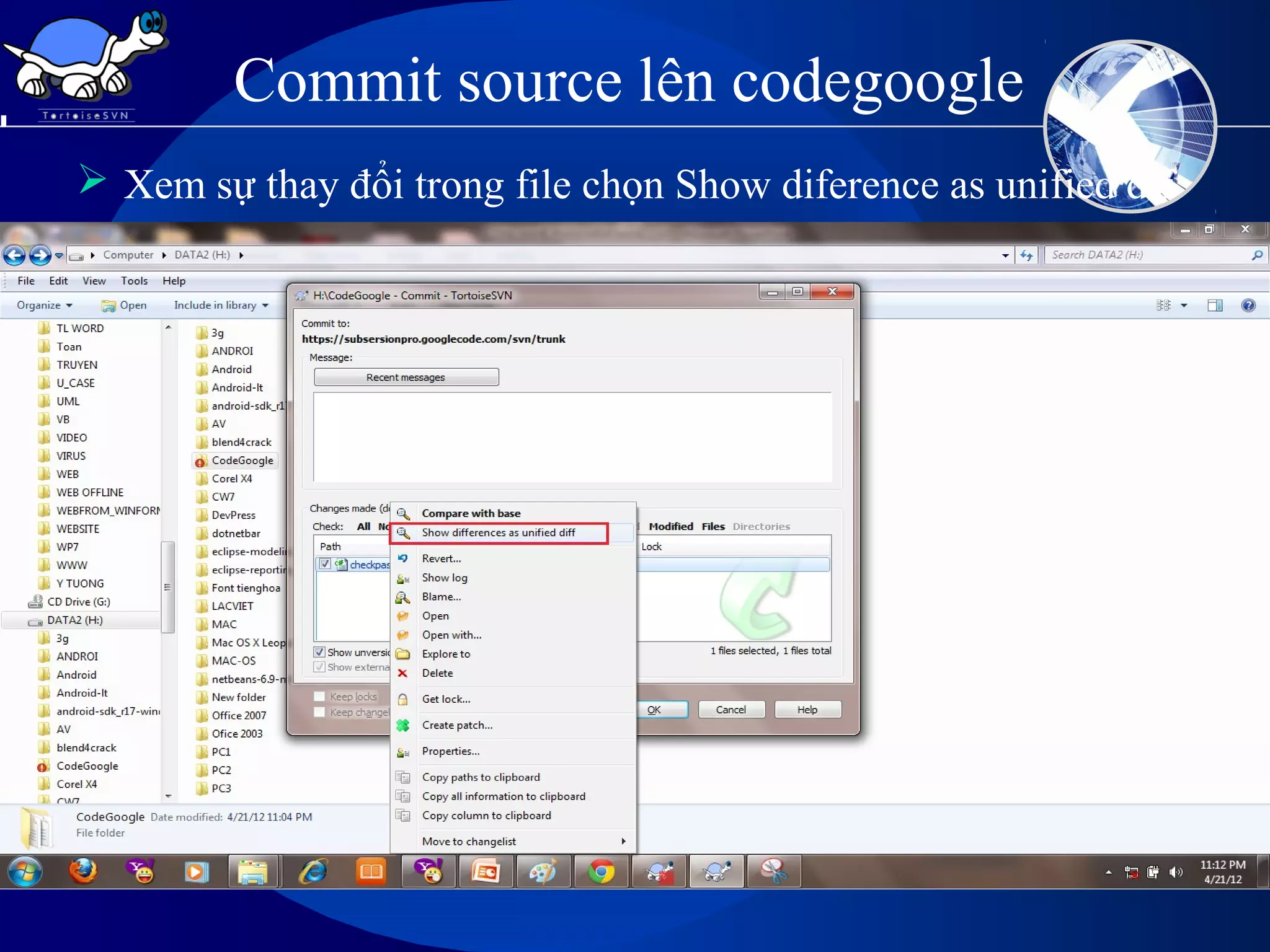Click the Help button in Commit dialog

point(807,710)
